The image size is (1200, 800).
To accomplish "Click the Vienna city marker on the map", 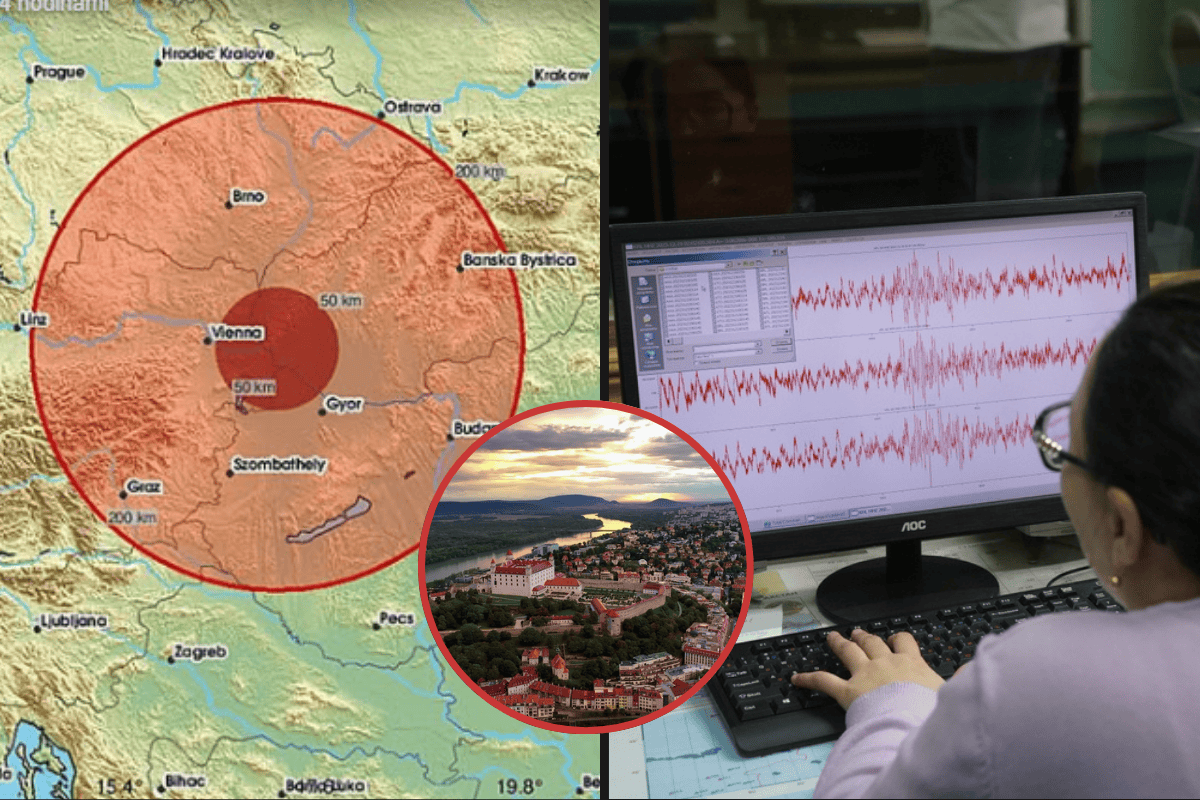I will click(207, 340).
